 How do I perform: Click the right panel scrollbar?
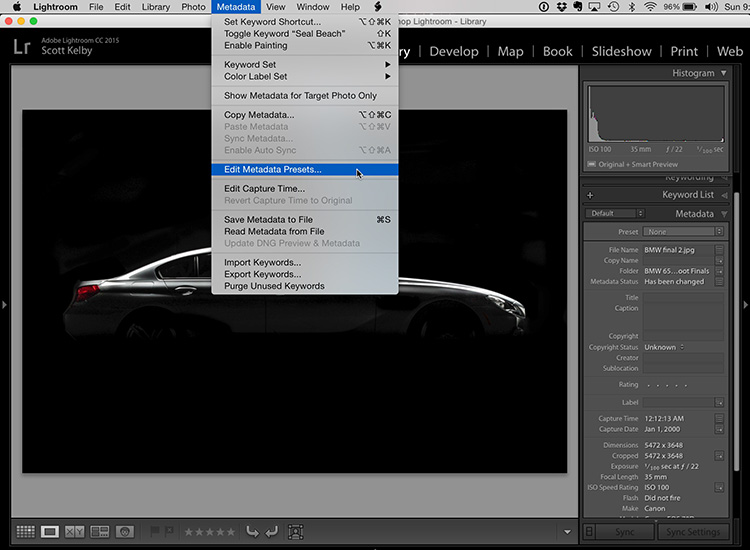coord(737,332)
